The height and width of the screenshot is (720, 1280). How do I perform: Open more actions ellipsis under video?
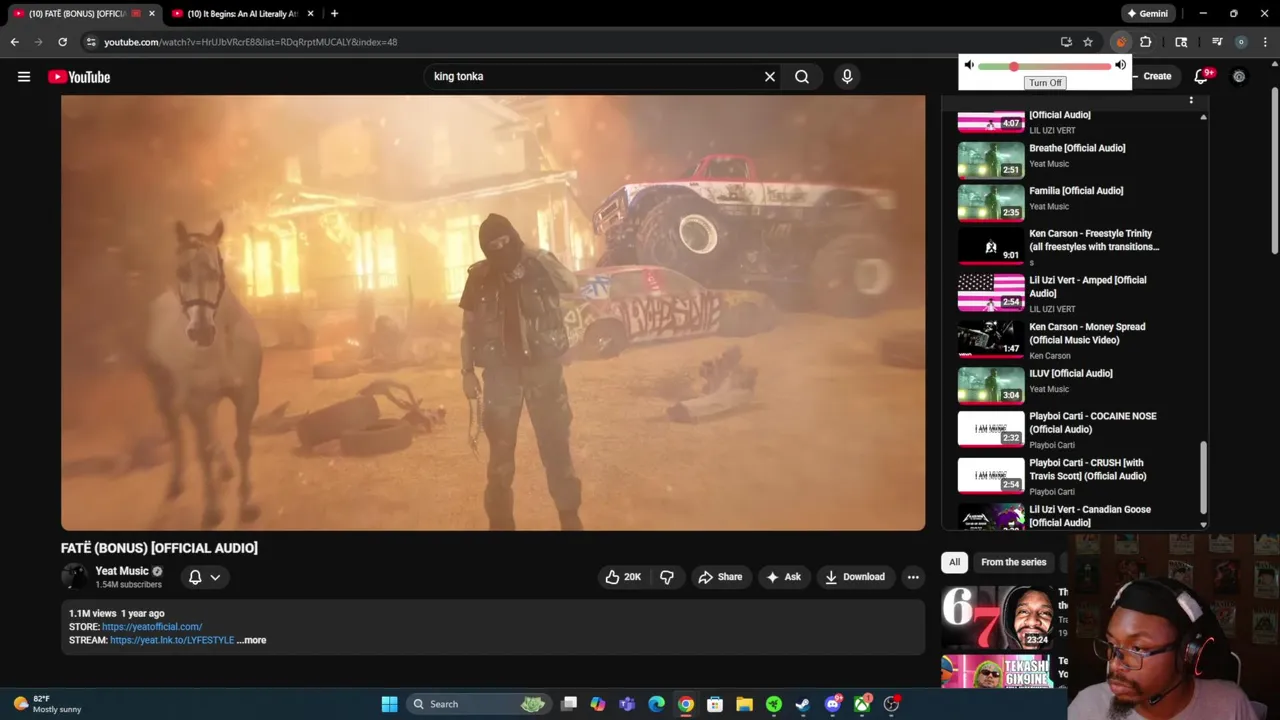click(913, 577)
